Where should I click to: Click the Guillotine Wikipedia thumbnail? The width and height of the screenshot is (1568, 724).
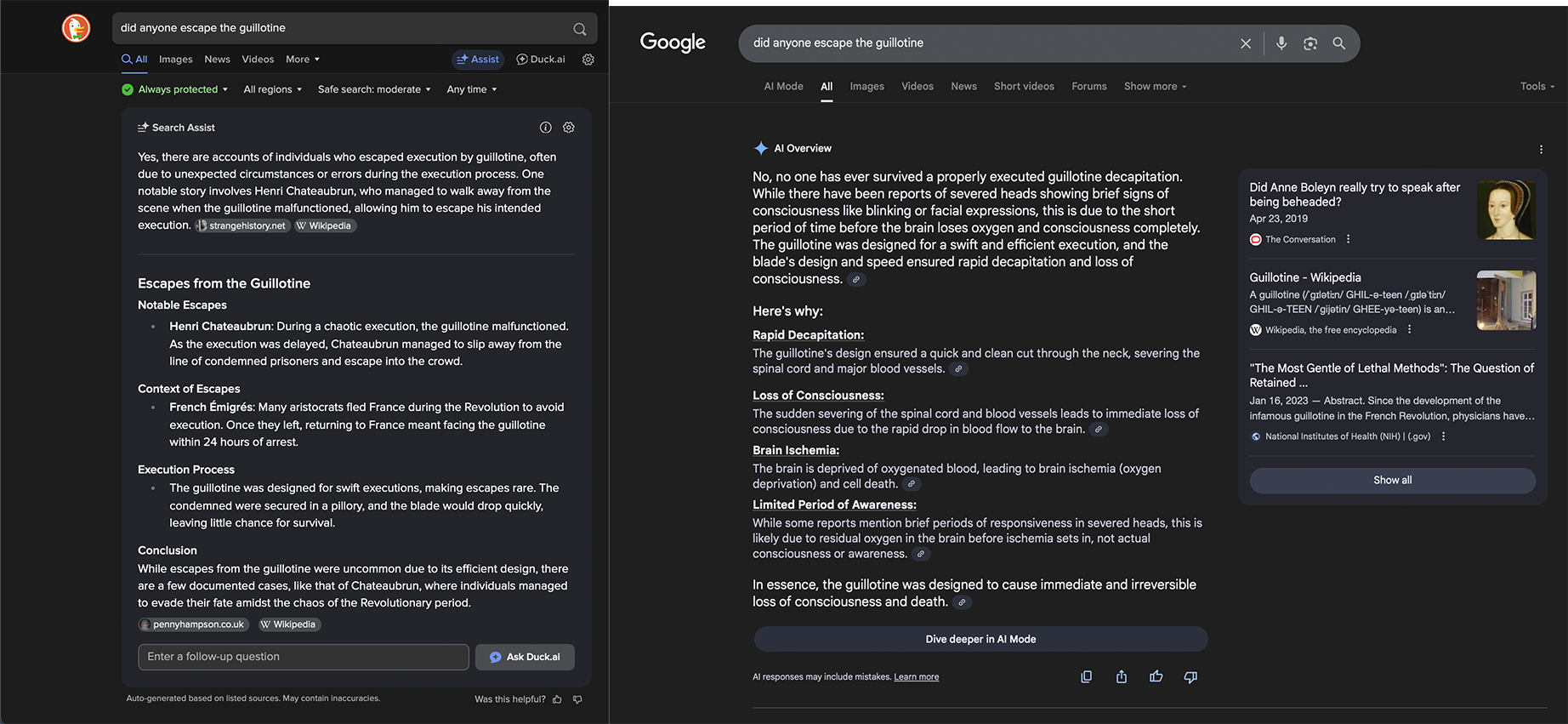1506,300
